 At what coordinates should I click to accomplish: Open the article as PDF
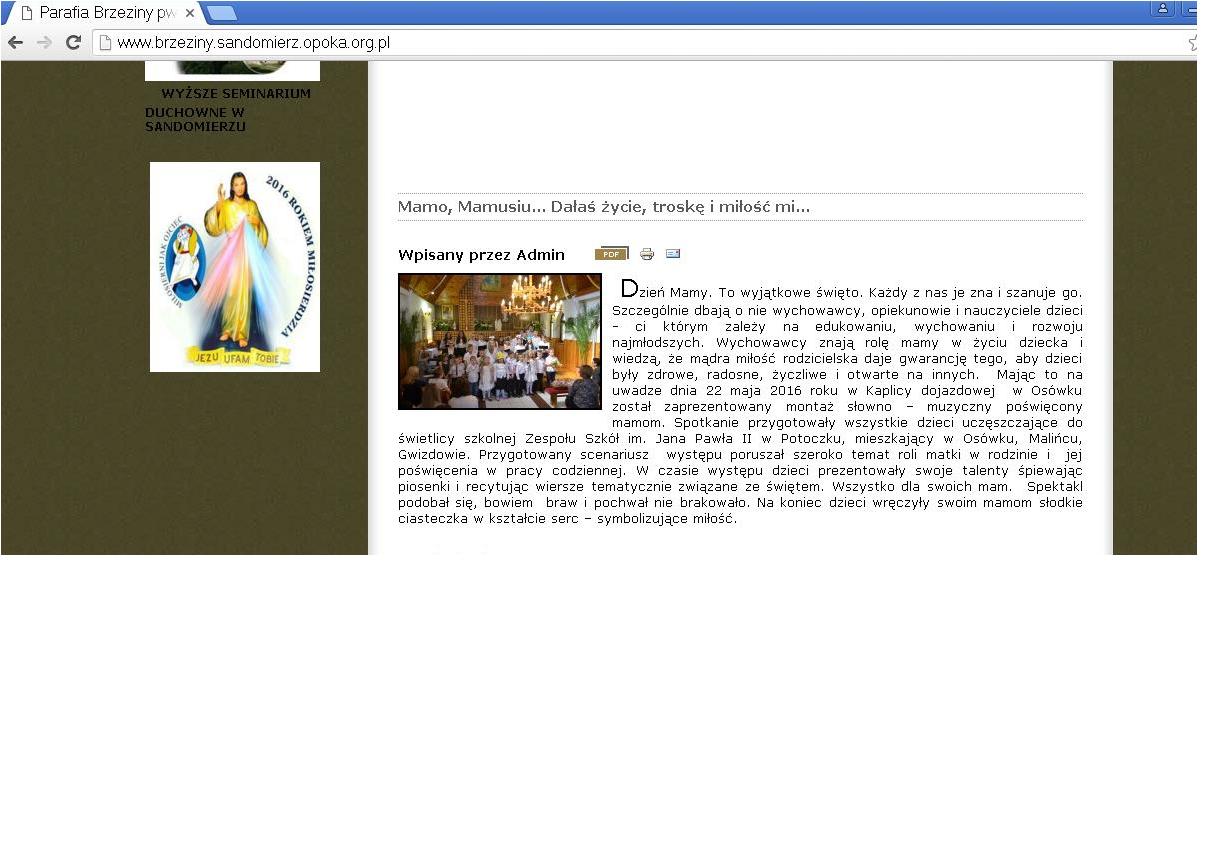click(611, 254)
